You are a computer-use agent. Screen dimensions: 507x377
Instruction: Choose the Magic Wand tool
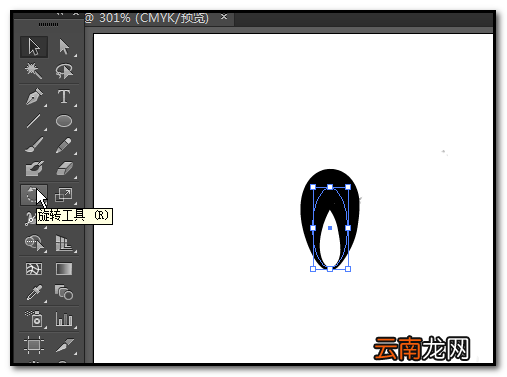coord(33,71)
